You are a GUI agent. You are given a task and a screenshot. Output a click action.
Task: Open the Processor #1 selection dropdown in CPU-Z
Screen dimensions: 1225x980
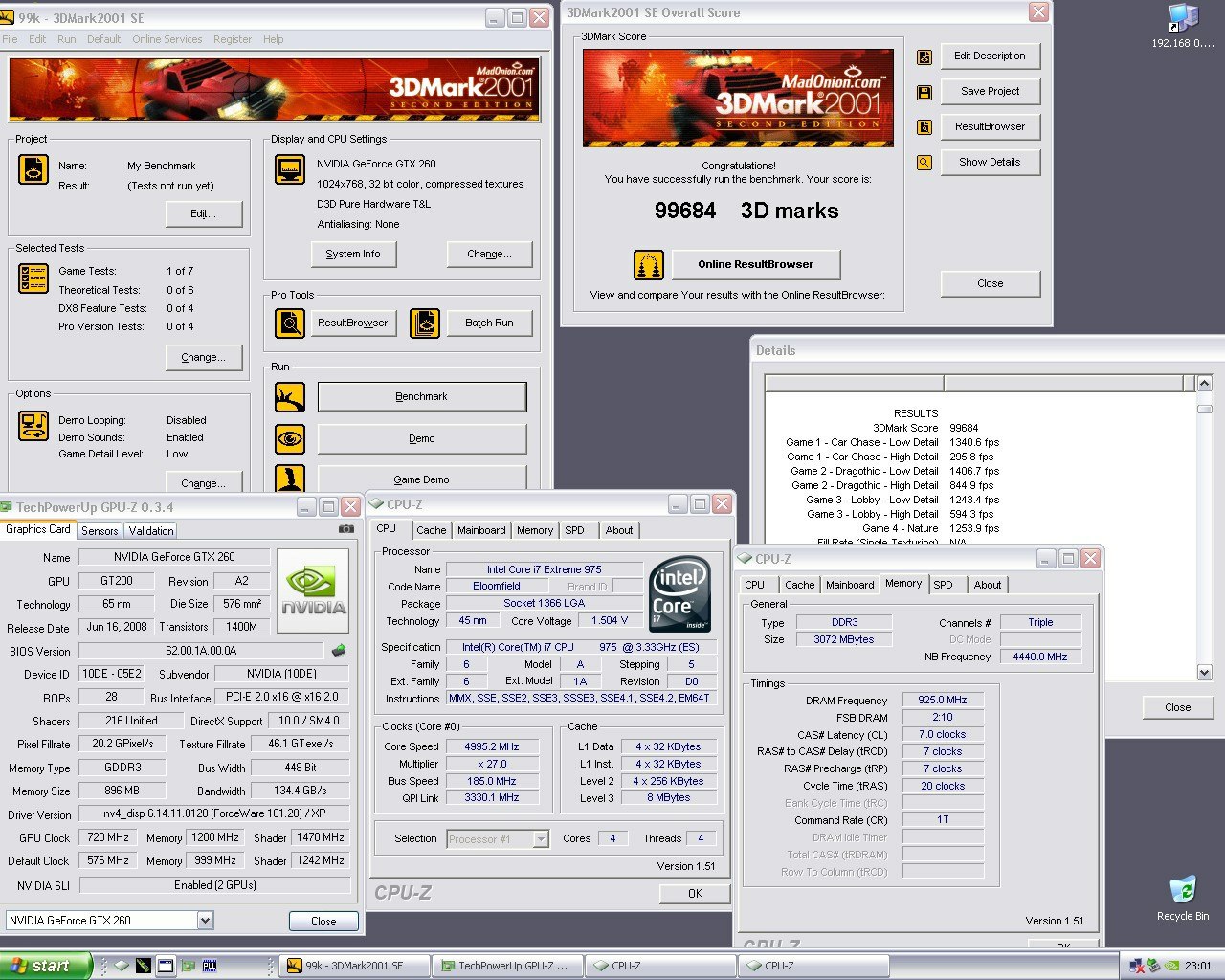tap(541, 839)
